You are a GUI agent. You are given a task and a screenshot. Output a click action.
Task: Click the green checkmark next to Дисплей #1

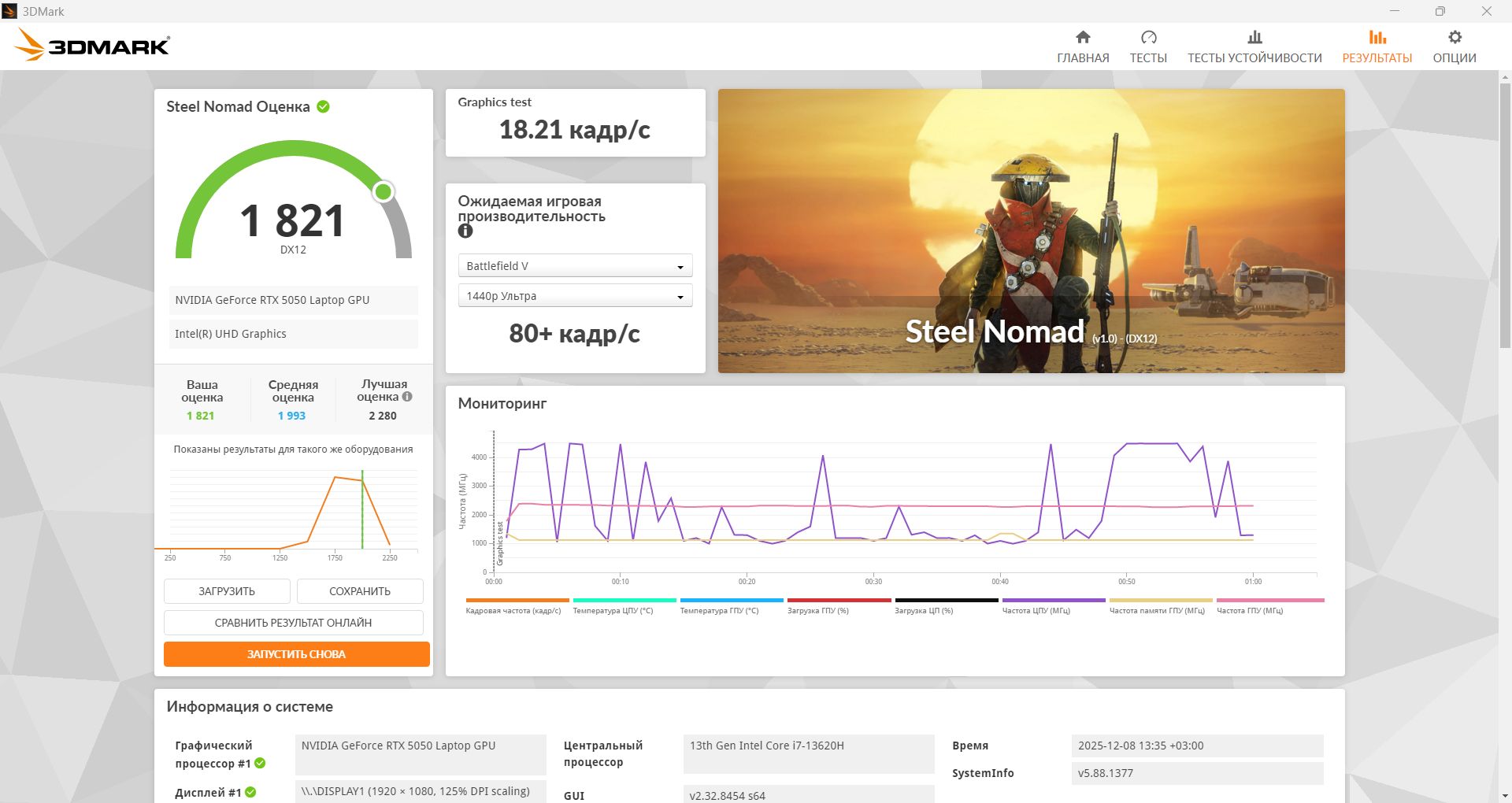(x=250, y=792)
